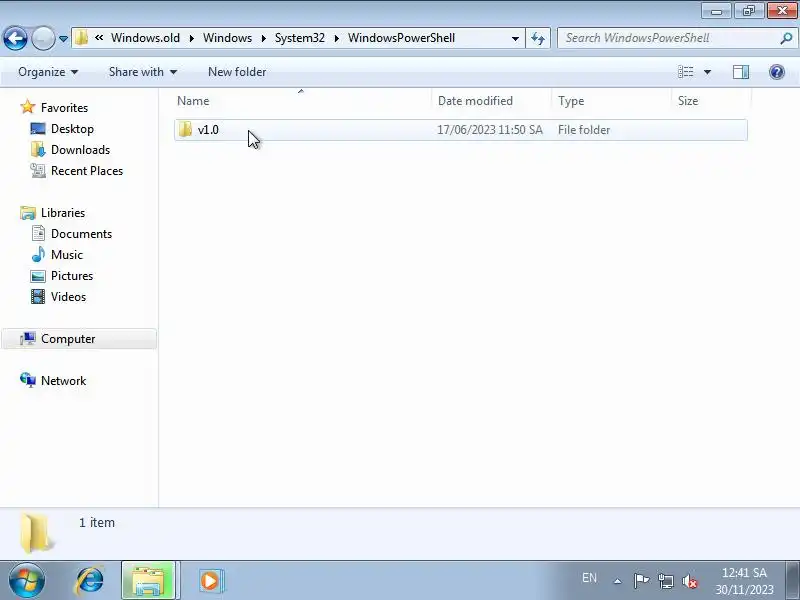Click the Show desktop strip
This screenshot has width=800, height=600.
coord(793,581)
